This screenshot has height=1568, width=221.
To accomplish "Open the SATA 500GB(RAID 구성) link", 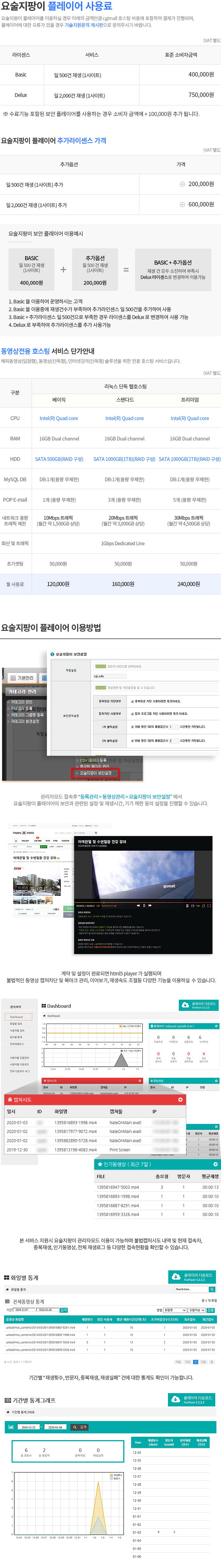I will tap(59, 459).
